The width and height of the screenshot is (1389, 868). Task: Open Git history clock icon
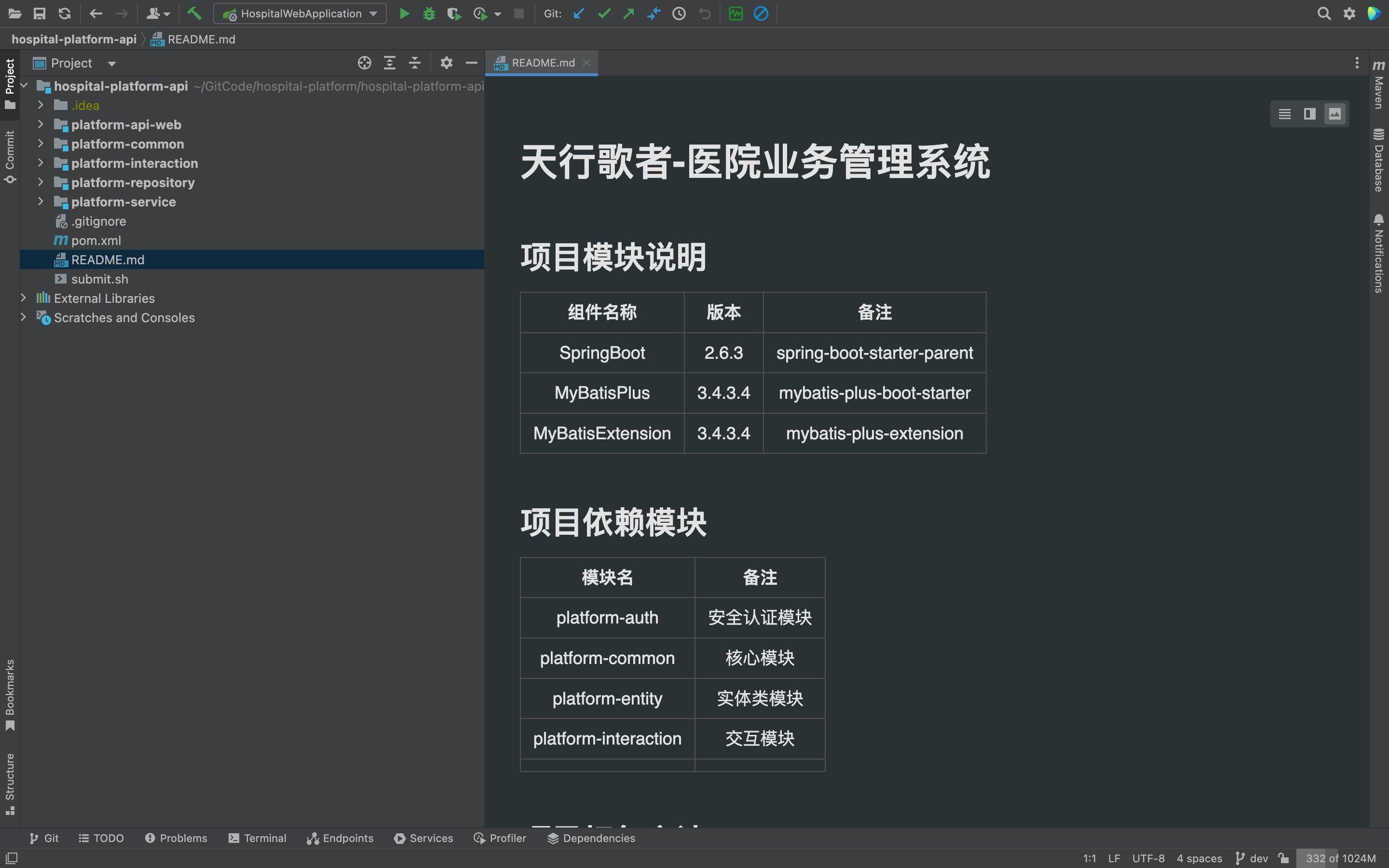pos(679,14)
